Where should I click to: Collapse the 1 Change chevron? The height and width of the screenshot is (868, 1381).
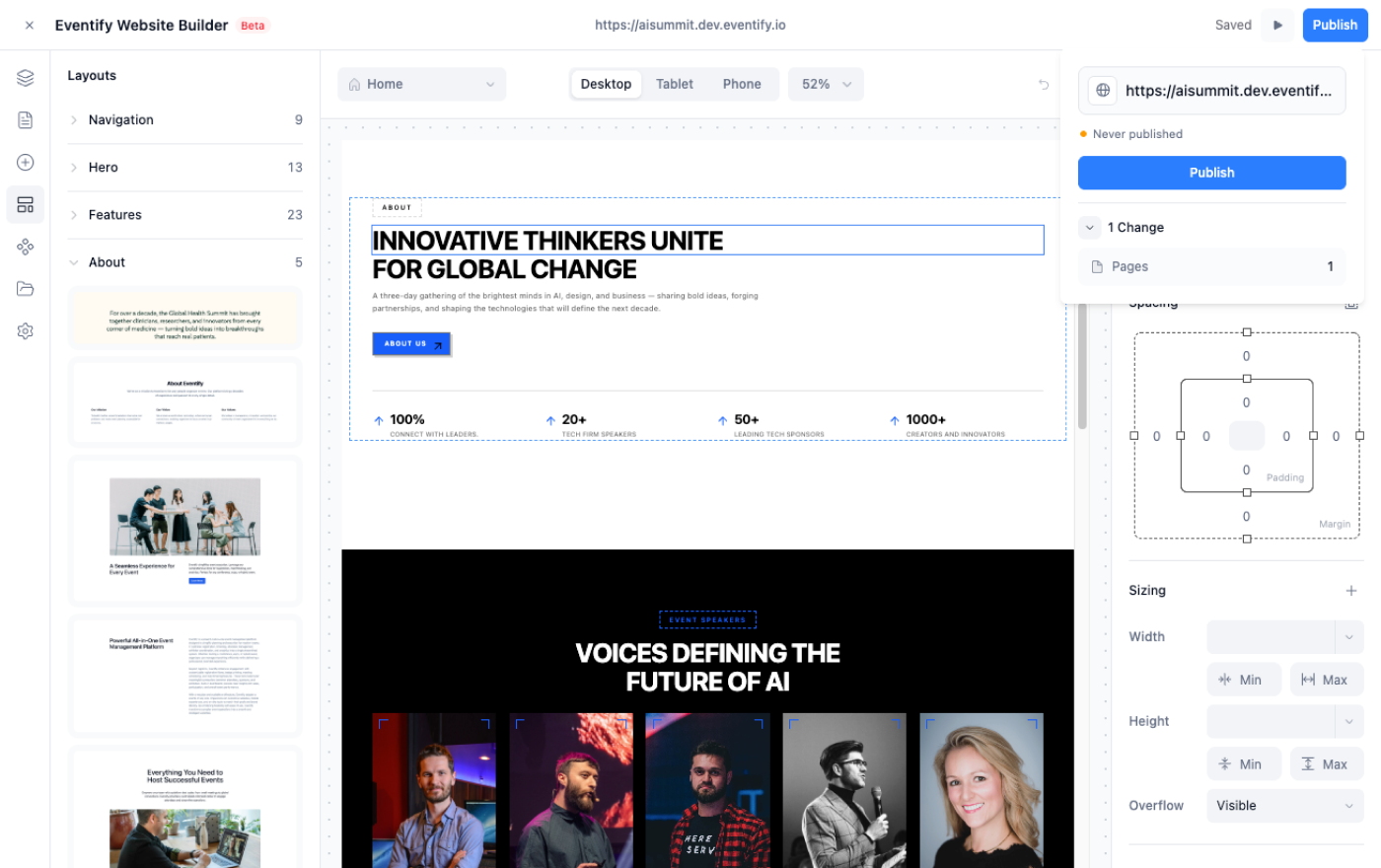coord(1089,228)
